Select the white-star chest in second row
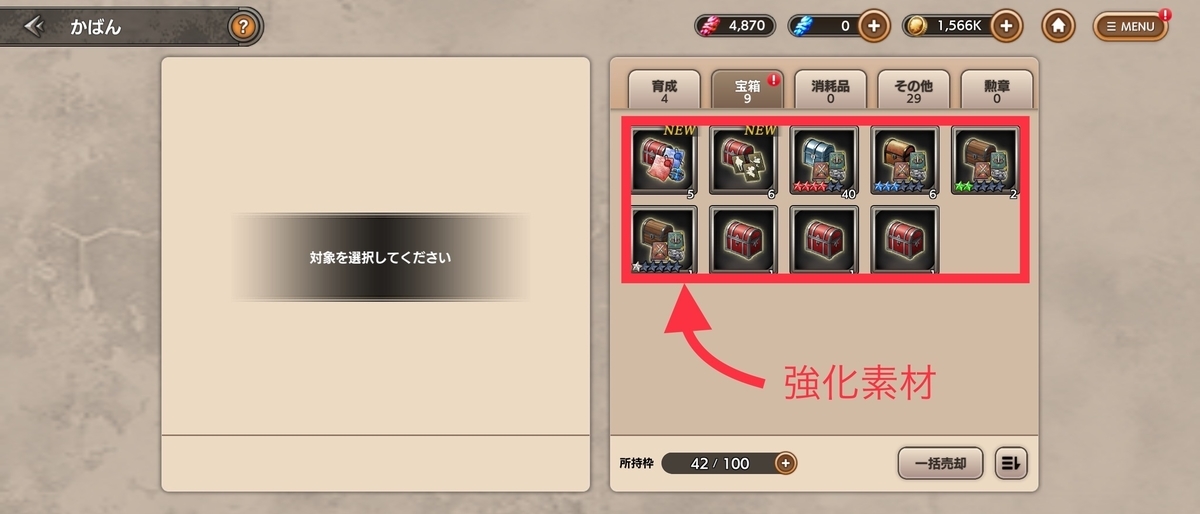This screenshot has width=1200, height=514. (x=665, y=240)
